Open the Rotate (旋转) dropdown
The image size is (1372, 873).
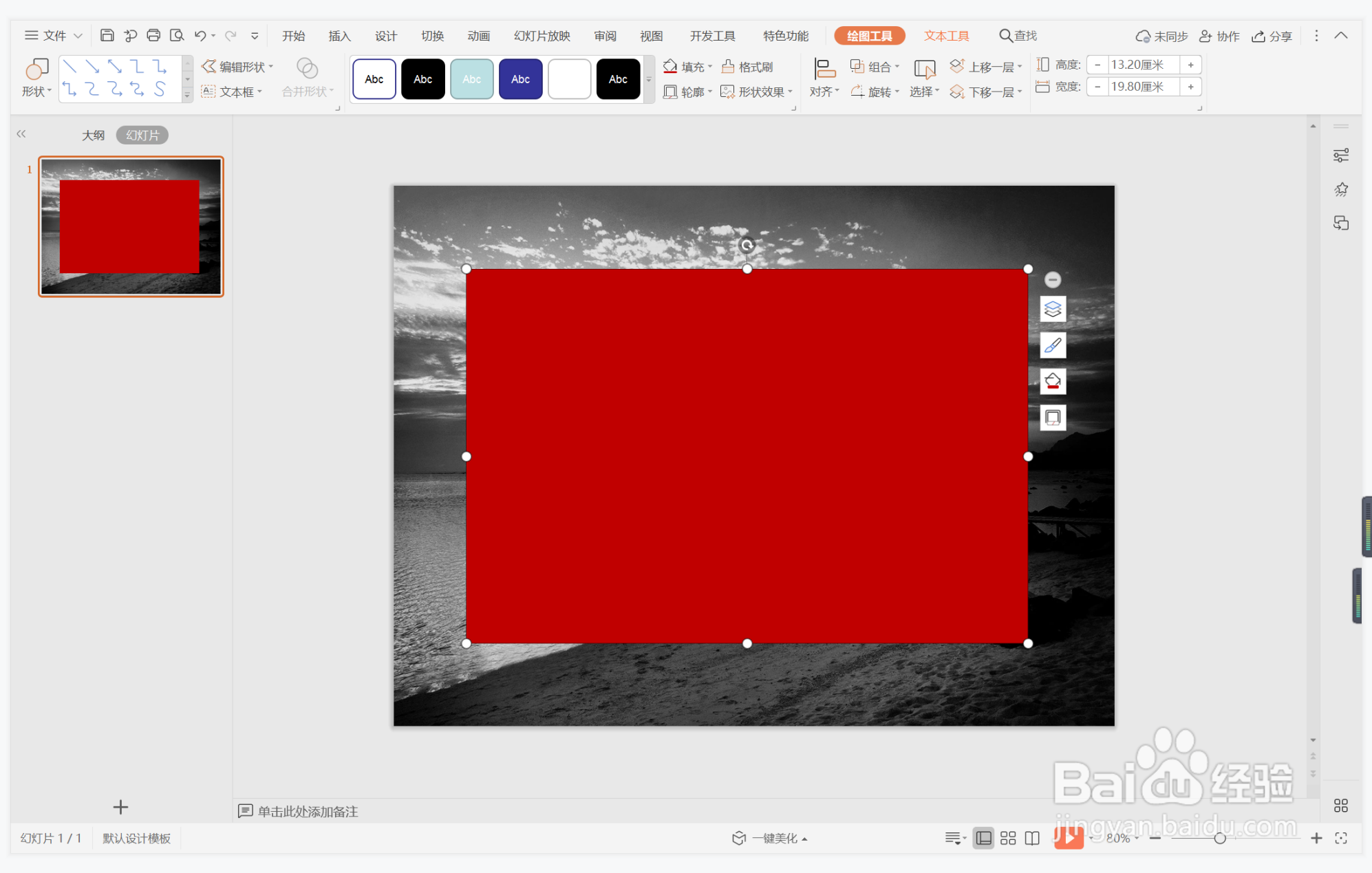click(x=875, y=91)
